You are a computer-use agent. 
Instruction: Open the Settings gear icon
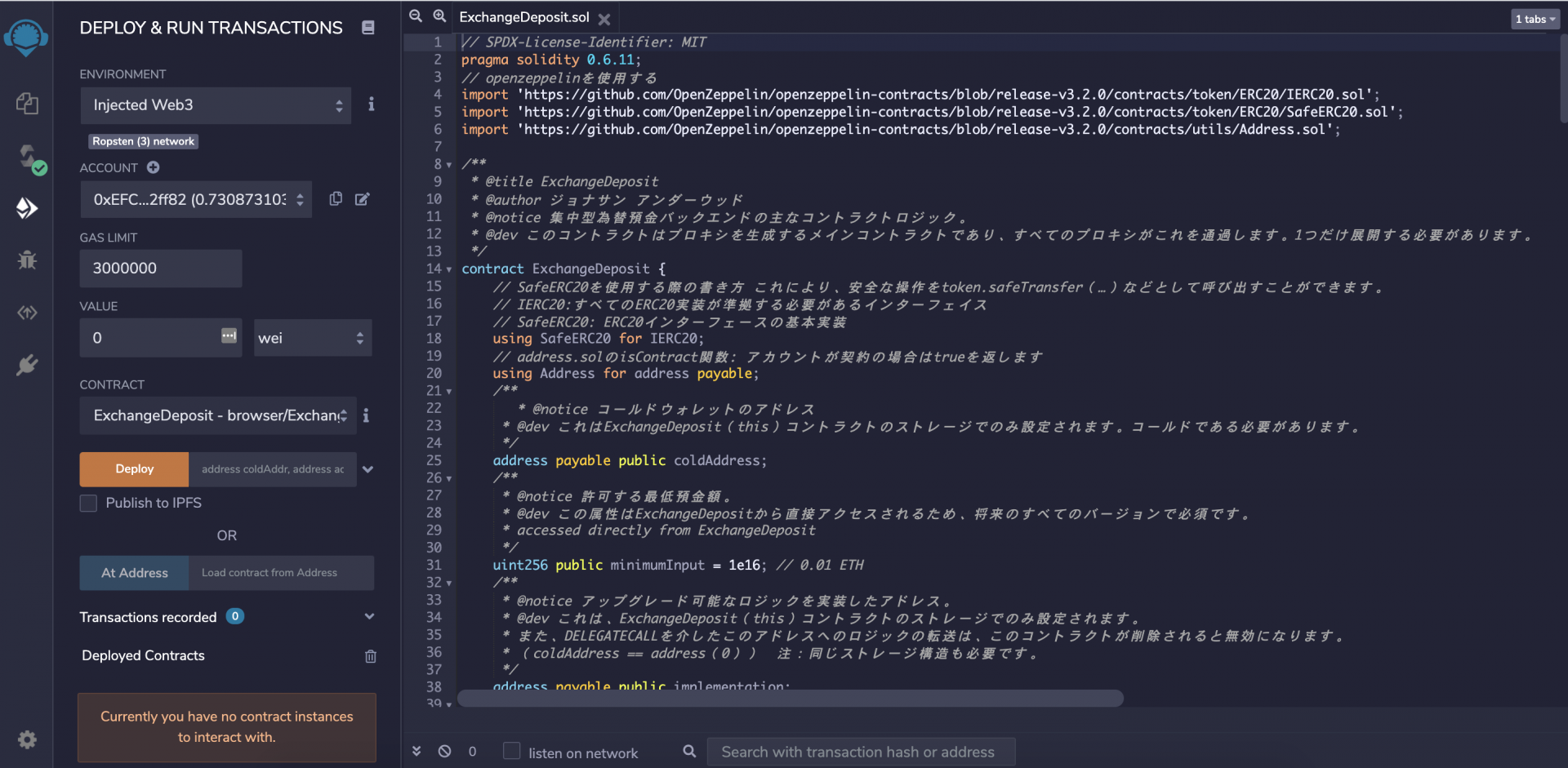pyautogui.click(x=27, y=739)
